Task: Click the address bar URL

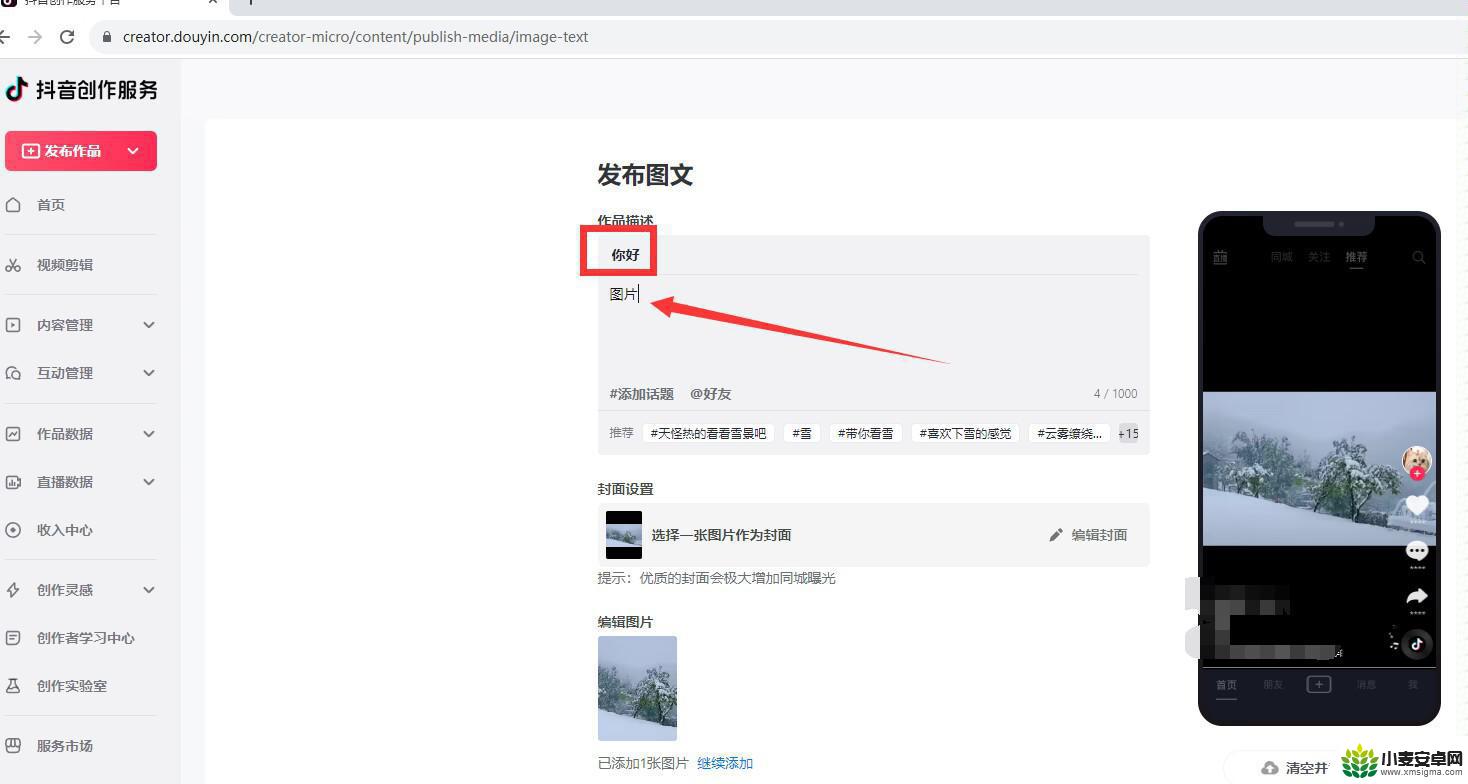Action: pyautogui.click(x=355, y=37)
